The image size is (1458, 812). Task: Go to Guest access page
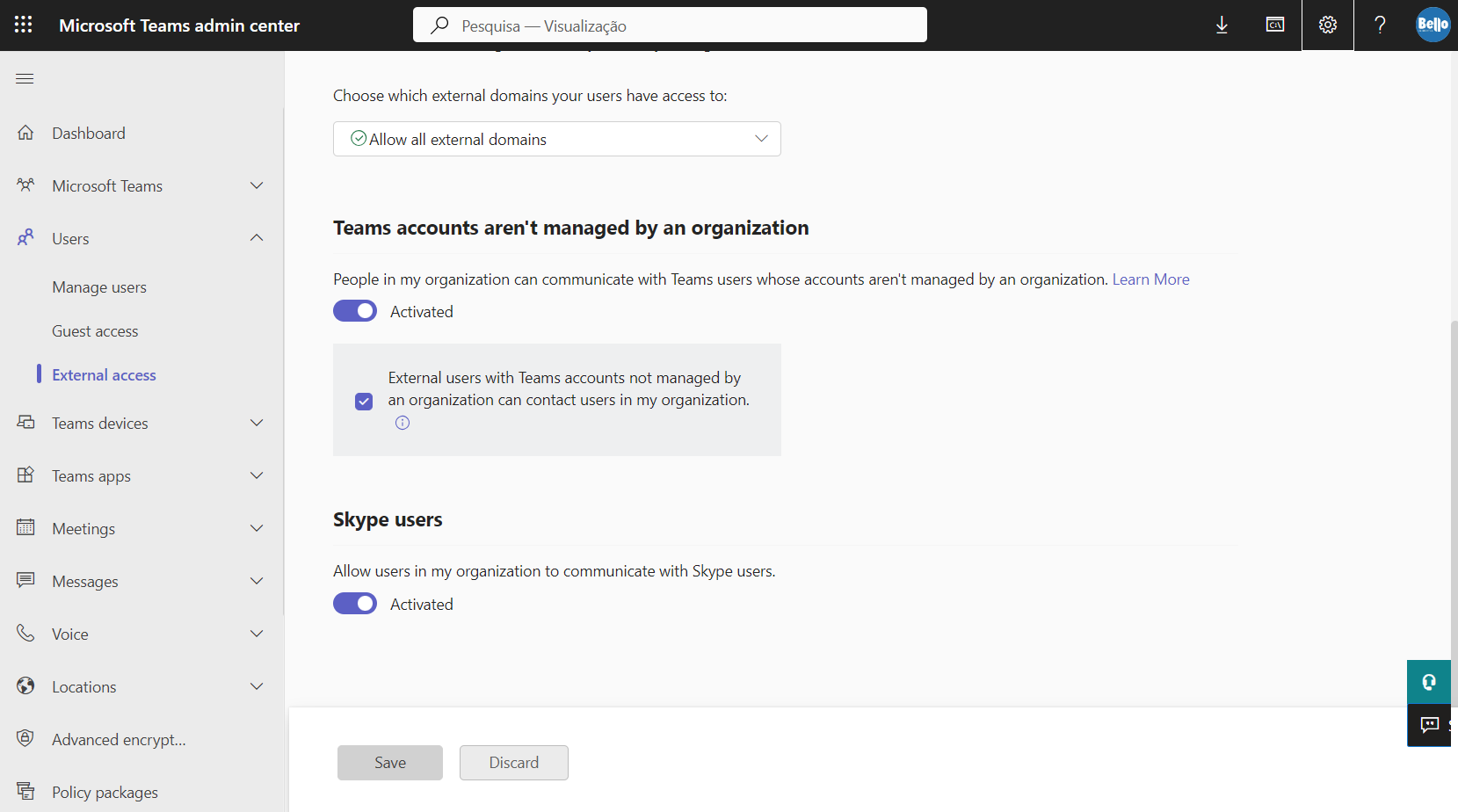click(95, 331)
